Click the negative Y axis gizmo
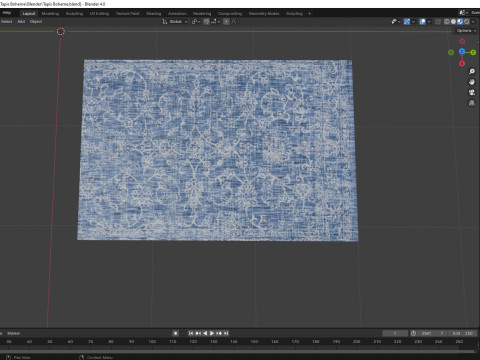 tap(451, 52)
